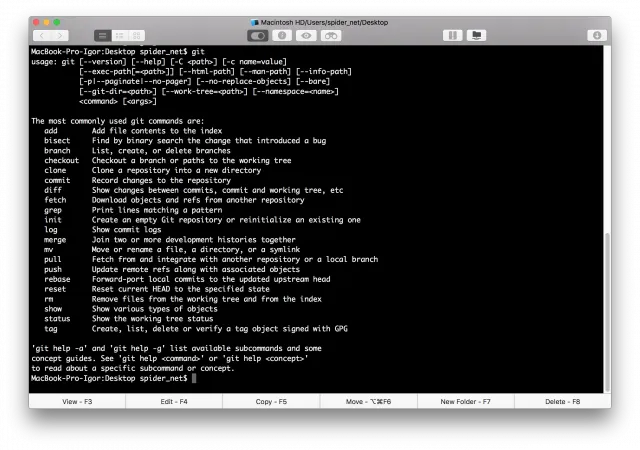Switch to the first (selected) view mode button
Image resolution: width=640 pixels, height=450 pixels.
click(102, 36)
